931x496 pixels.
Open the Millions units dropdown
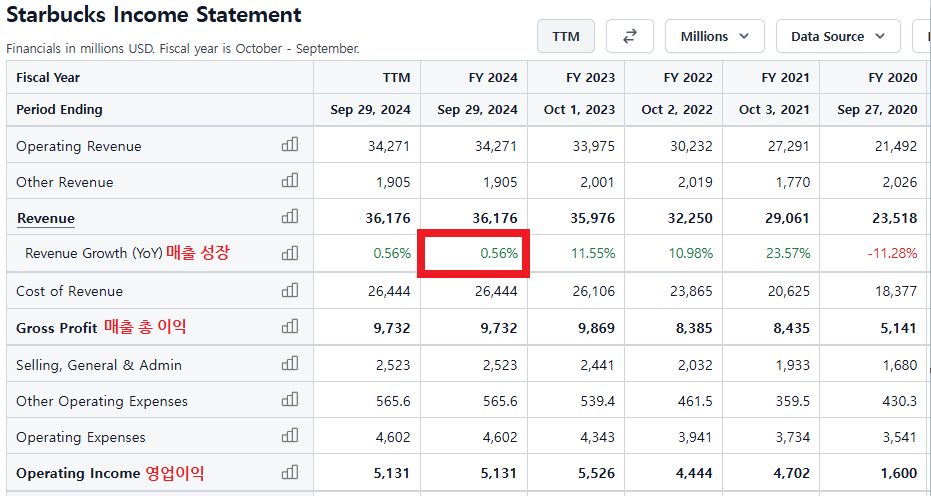tap(714, 36)
